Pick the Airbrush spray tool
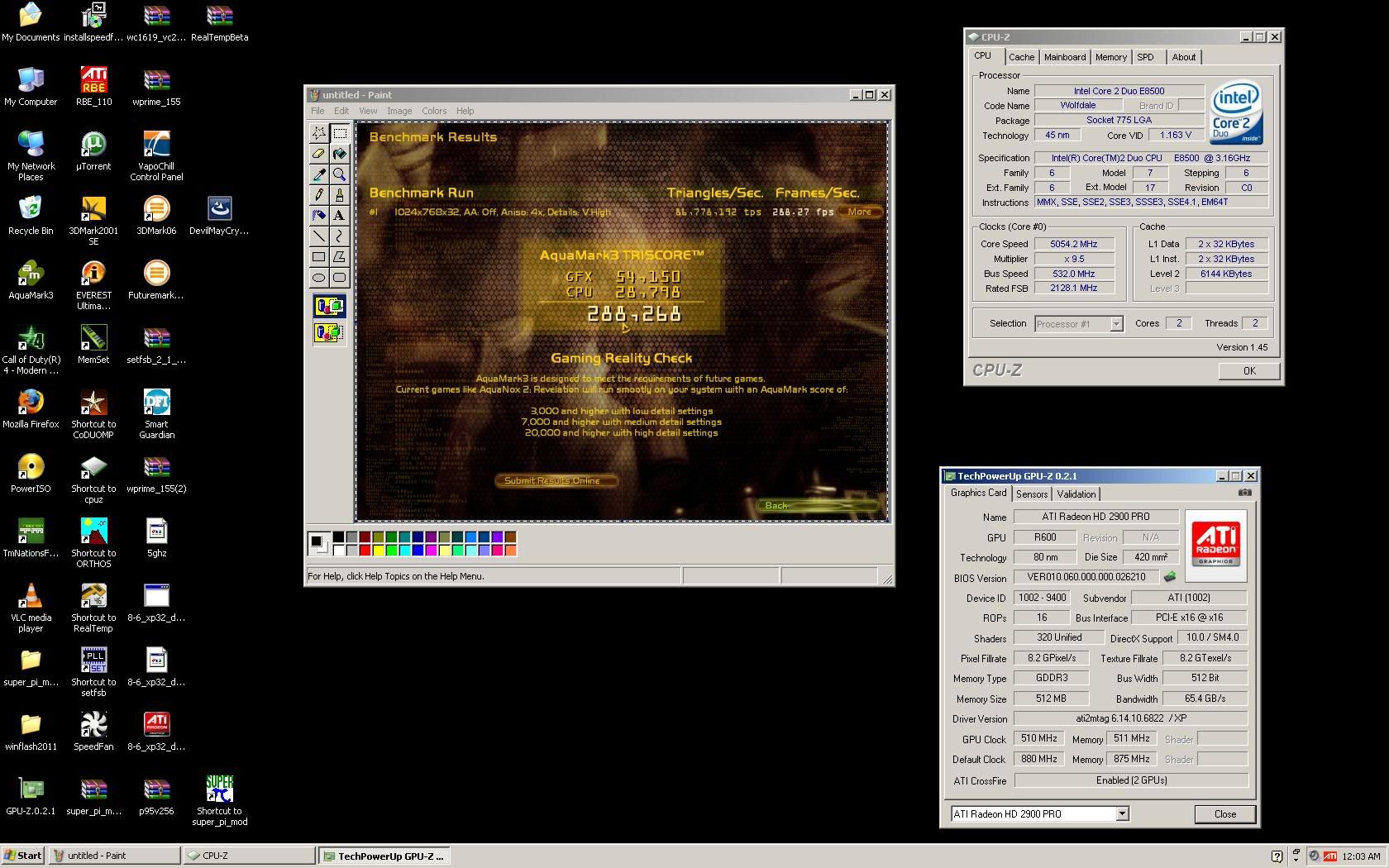1389x868 pixels. coord(318,216)
